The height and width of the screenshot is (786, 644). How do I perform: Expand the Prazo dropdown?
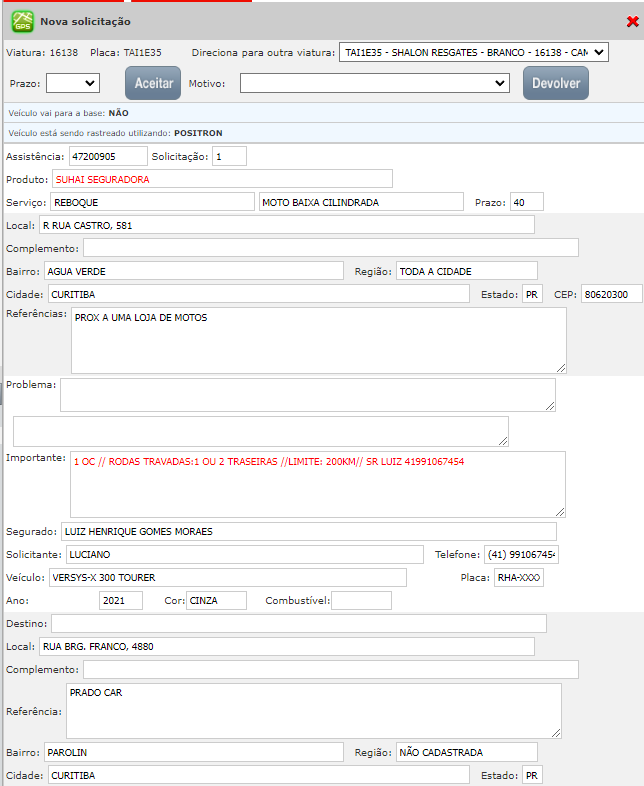pos(73,84)
